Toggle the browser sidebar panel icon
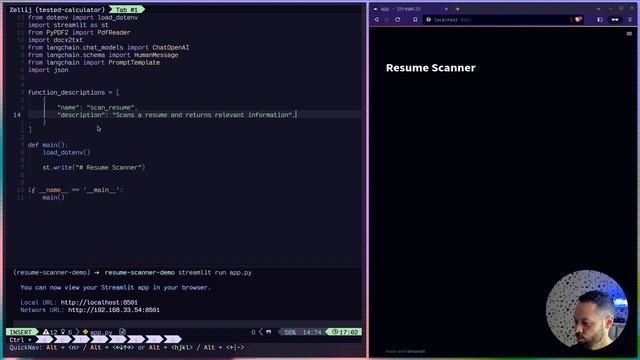This screenshot has height=360, width=640. pyautogui.click(x=600, y=20)
